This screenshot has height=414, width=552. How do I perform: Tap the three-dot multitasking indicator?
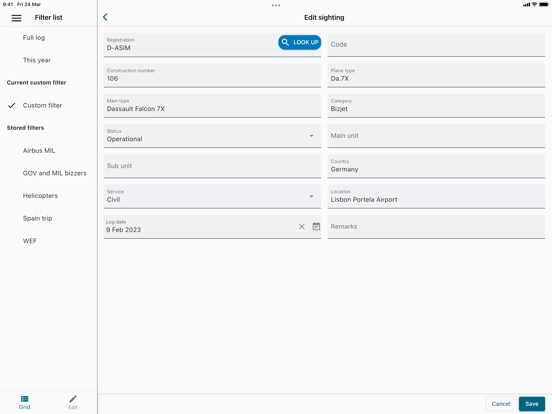276,5
